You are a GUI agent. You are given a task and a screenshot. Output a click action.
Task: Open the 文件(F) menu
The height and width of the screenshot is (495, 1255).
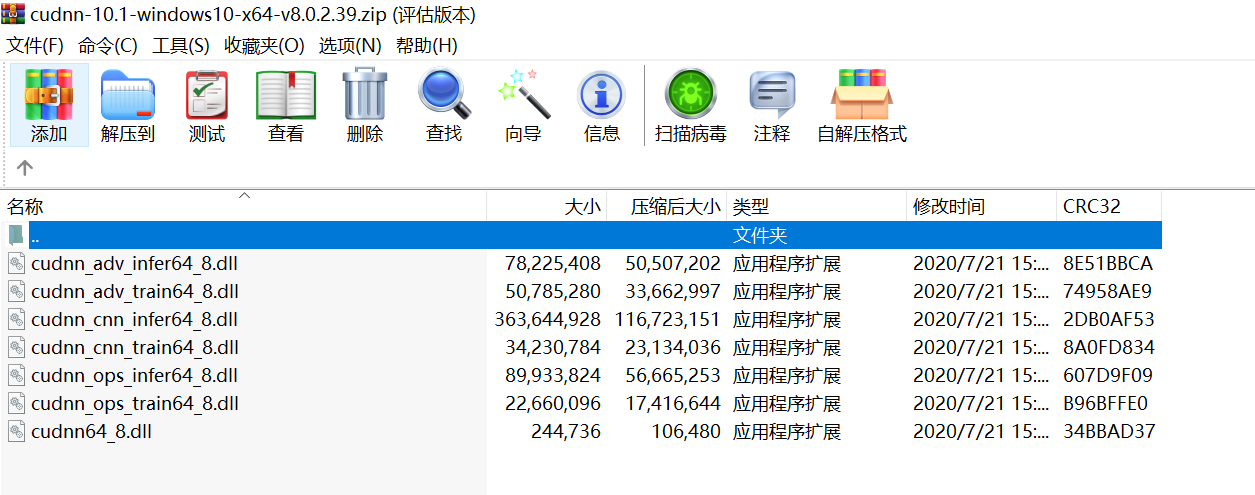35,46
